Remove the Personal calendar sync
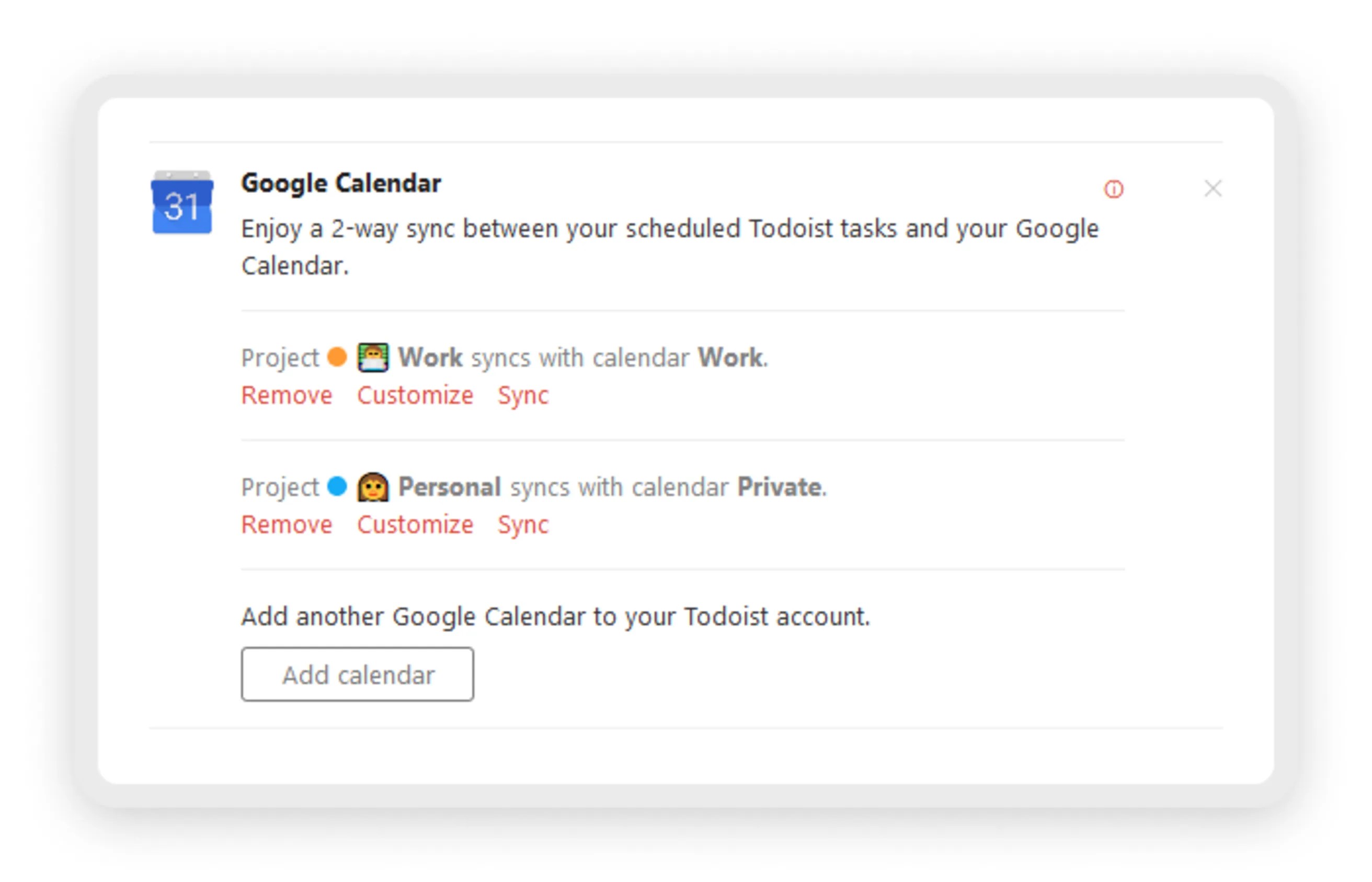The image size is (1372, 882). pos(287,524)
